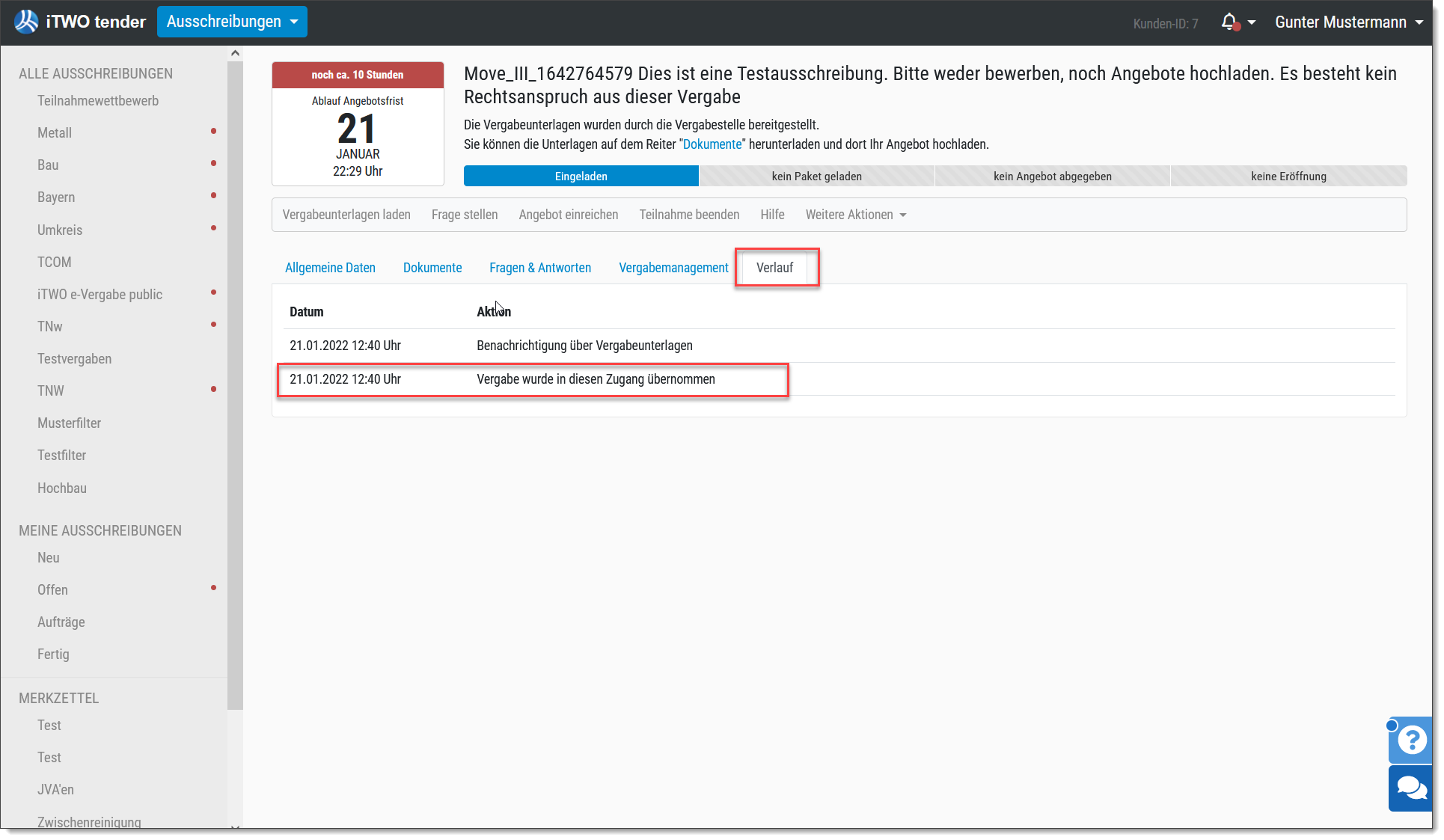The image size is (1444, 840).
Task: Open the help question mark widget
Action: coord(1411,740)
